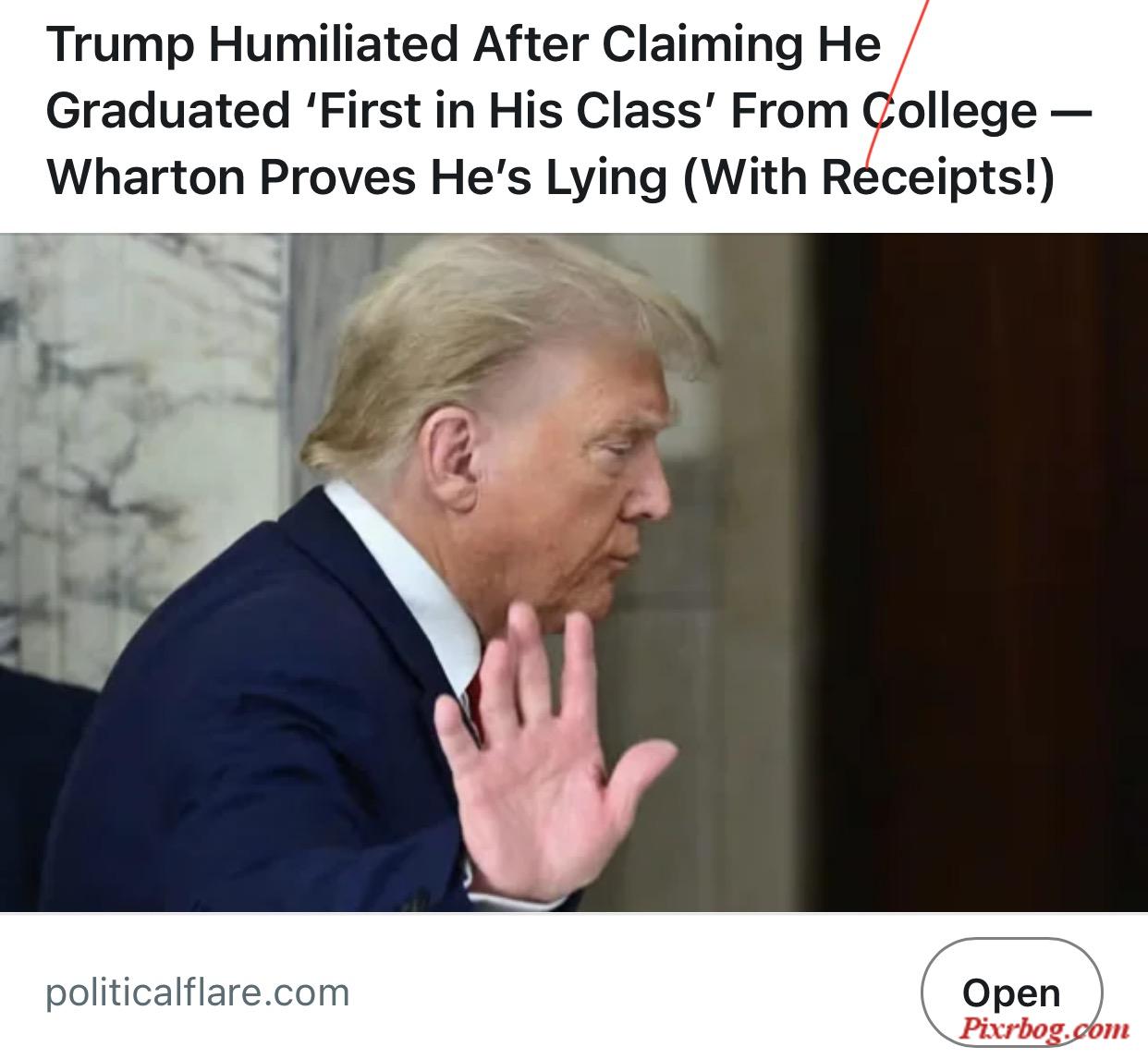Select the Pixrbog.com watermark logo
Image resolution: width=1148 pixels, height=1059 pixels.
[x=1043, y=1029]
